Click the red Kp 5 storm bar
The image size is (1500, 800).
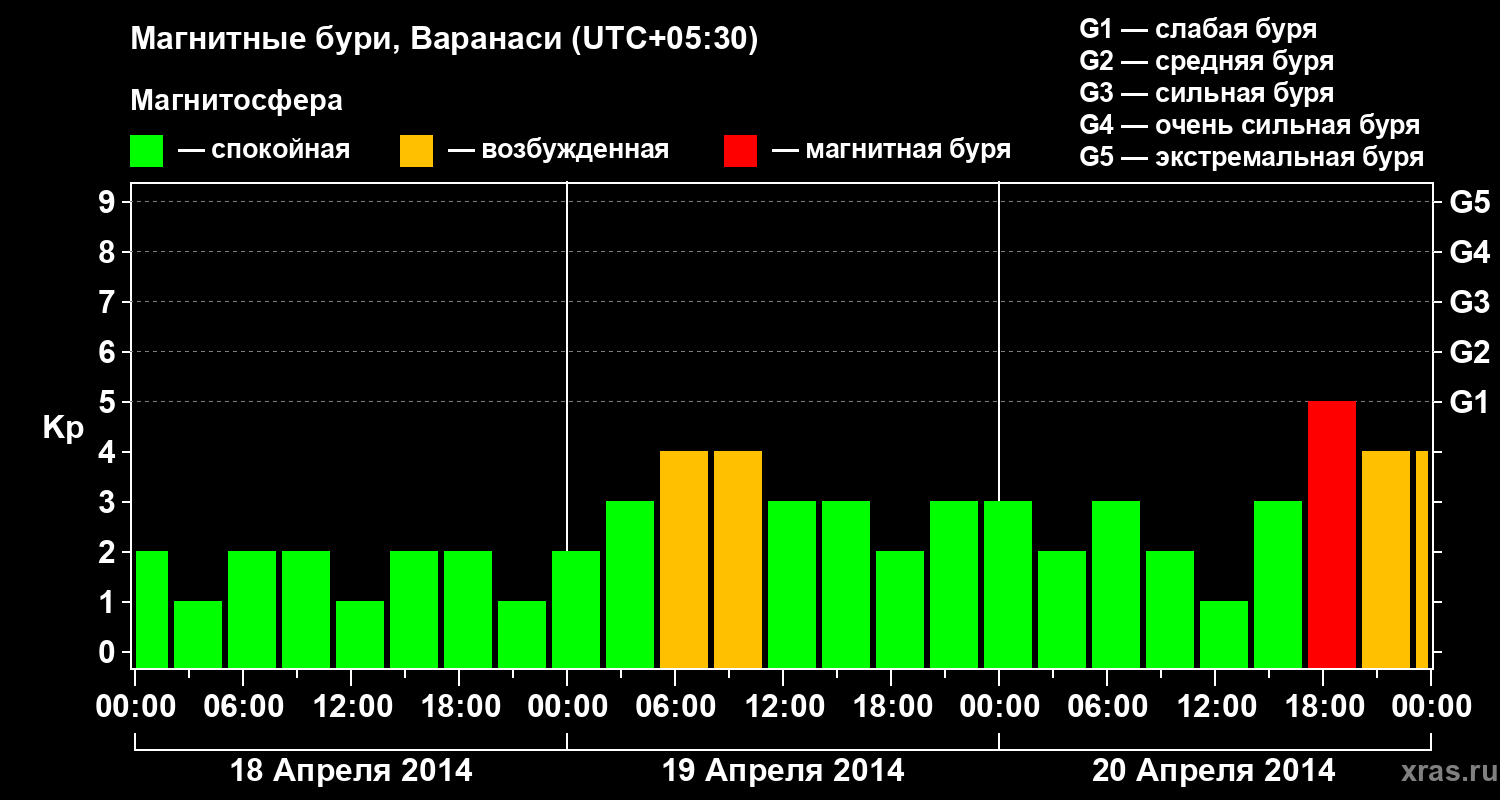[1332, 534]
